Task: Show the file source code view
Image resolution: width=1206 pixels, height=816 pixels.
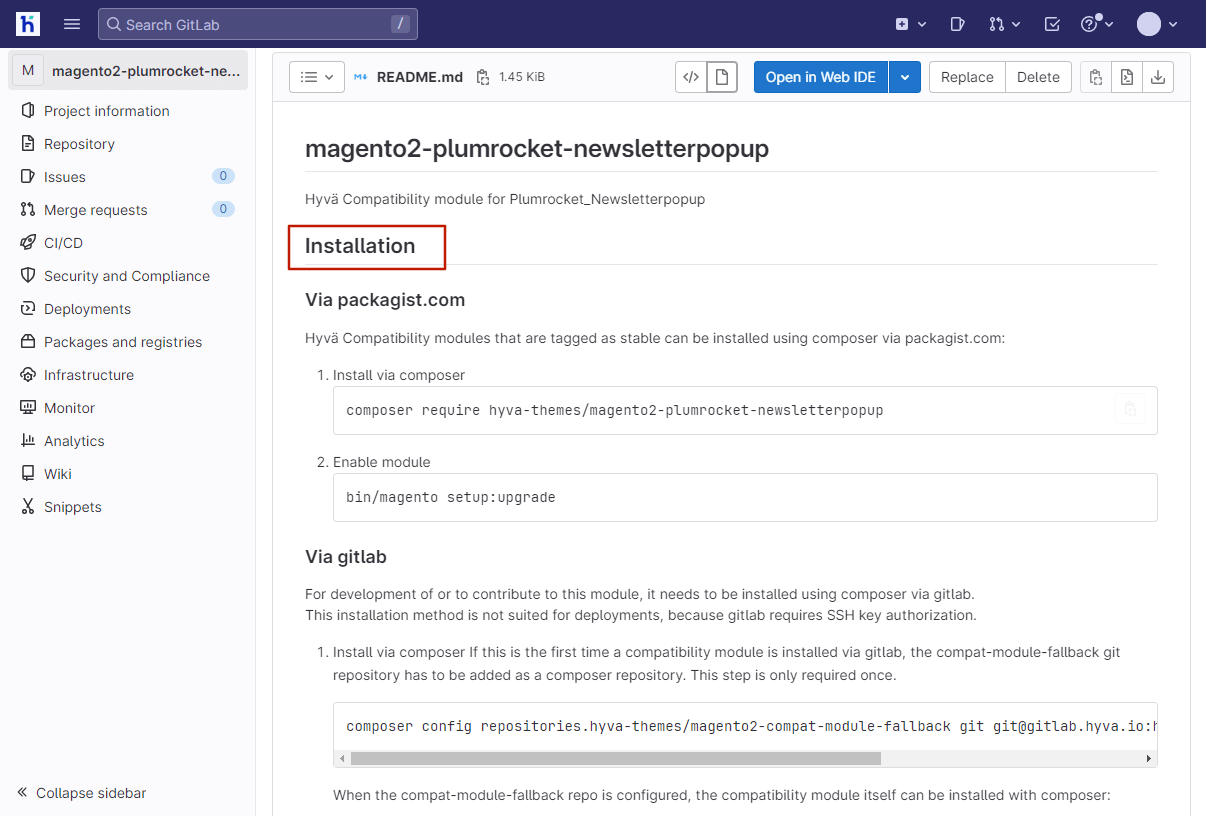Action: point(691,77)
